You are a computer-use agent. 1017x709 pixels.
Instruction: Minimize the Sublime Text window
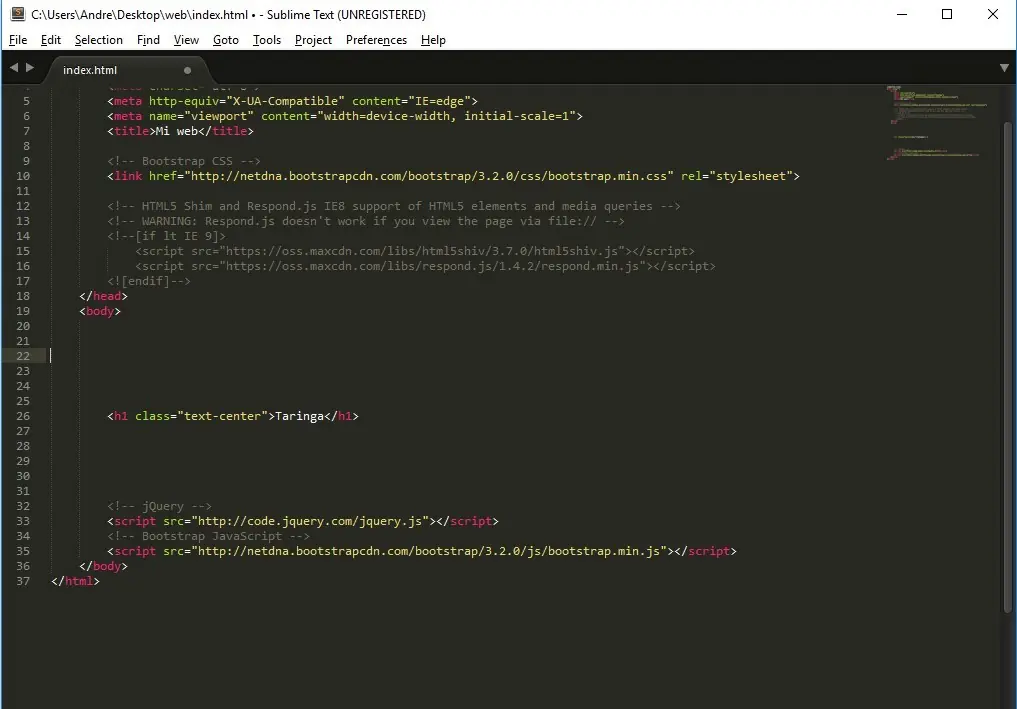point(902,14)
